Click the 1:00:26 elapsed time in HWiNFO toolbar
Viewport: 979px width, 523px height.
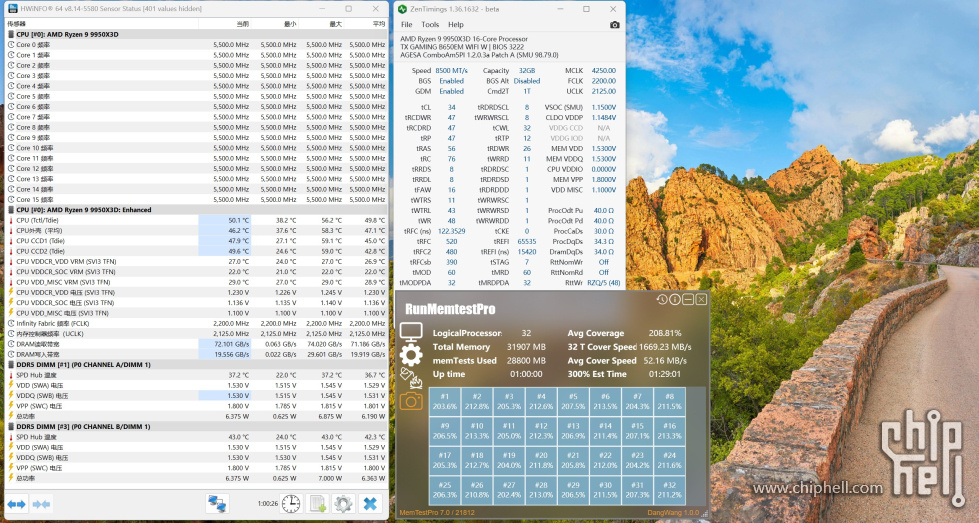tap(268, 504)
